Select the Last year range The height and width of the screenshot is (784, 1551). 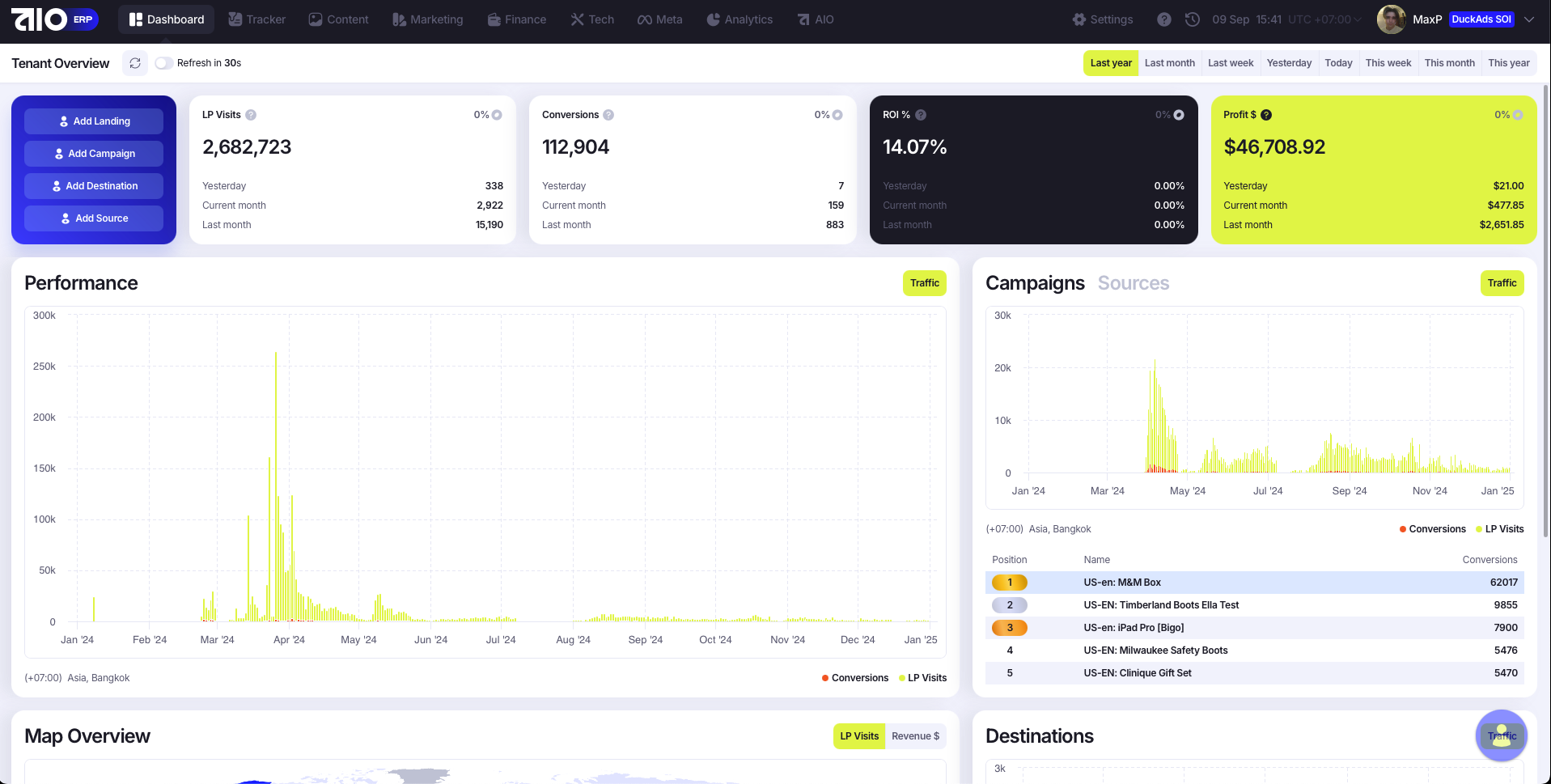[x=1111, y=63]
